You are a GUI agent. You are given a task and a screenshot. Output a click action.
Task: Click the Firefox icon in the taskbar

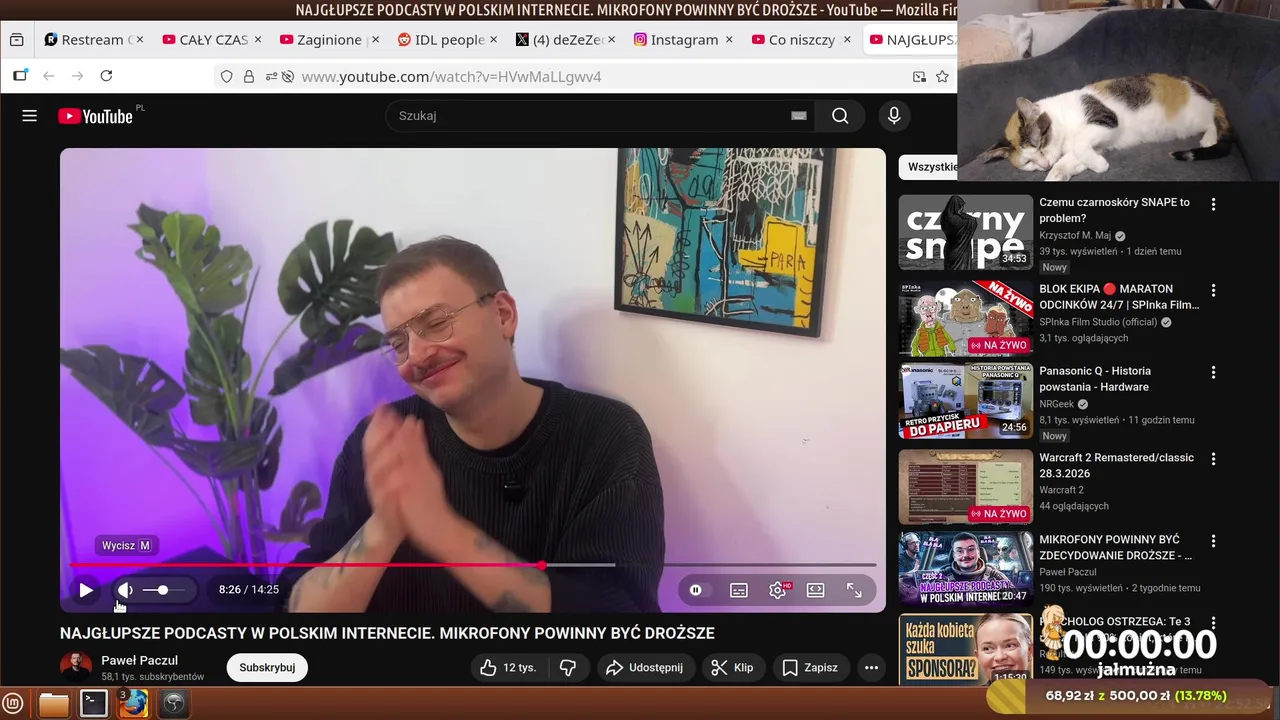[134, 704]
